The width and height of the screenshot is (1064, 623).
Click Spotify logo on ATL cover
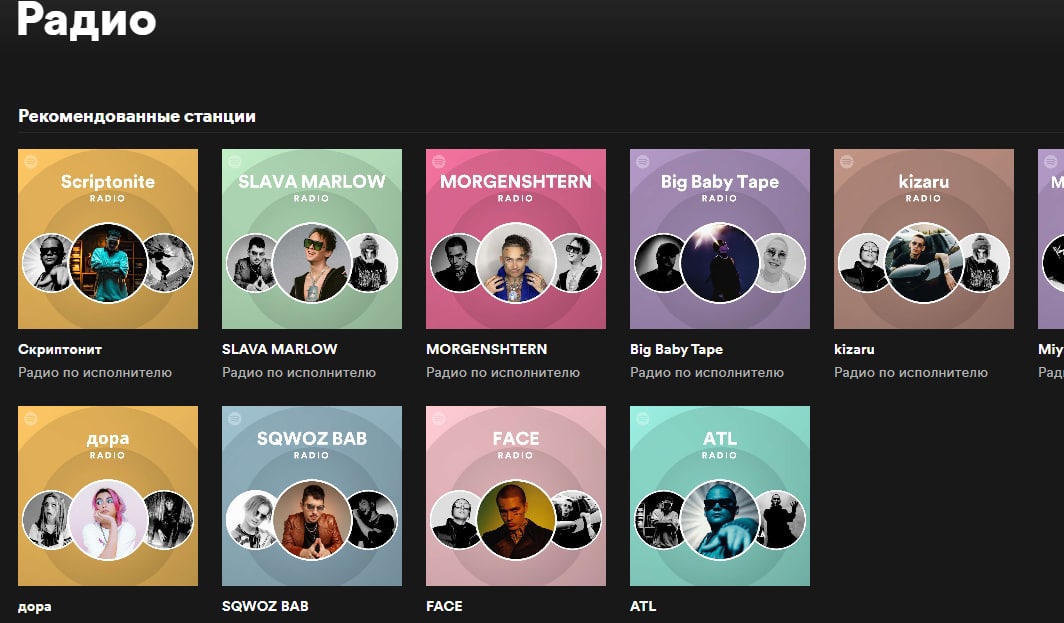(643, 419)
